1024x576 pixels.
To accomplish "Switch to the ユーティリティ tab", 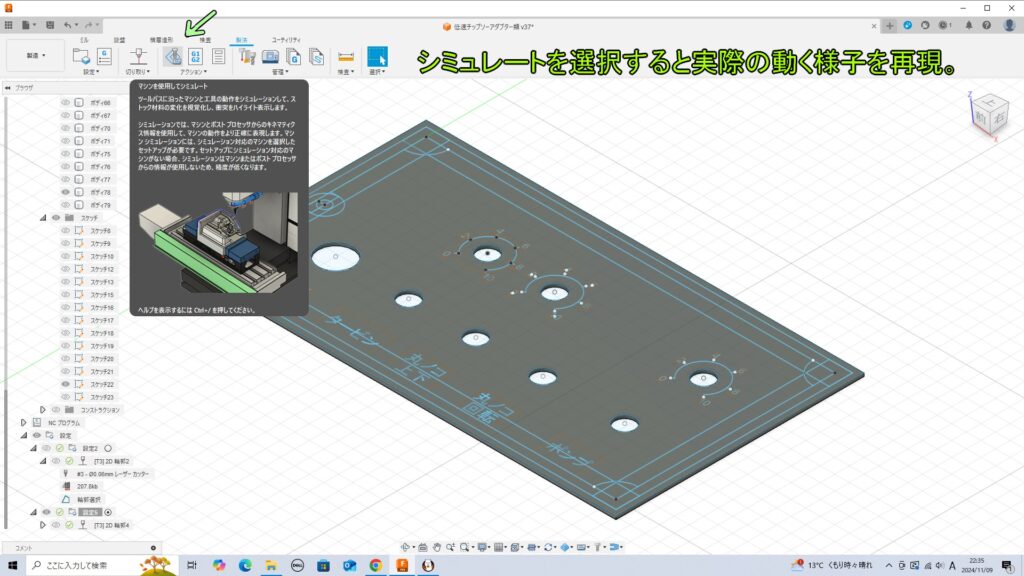I will pyautogui.click(x=286, y=40).
